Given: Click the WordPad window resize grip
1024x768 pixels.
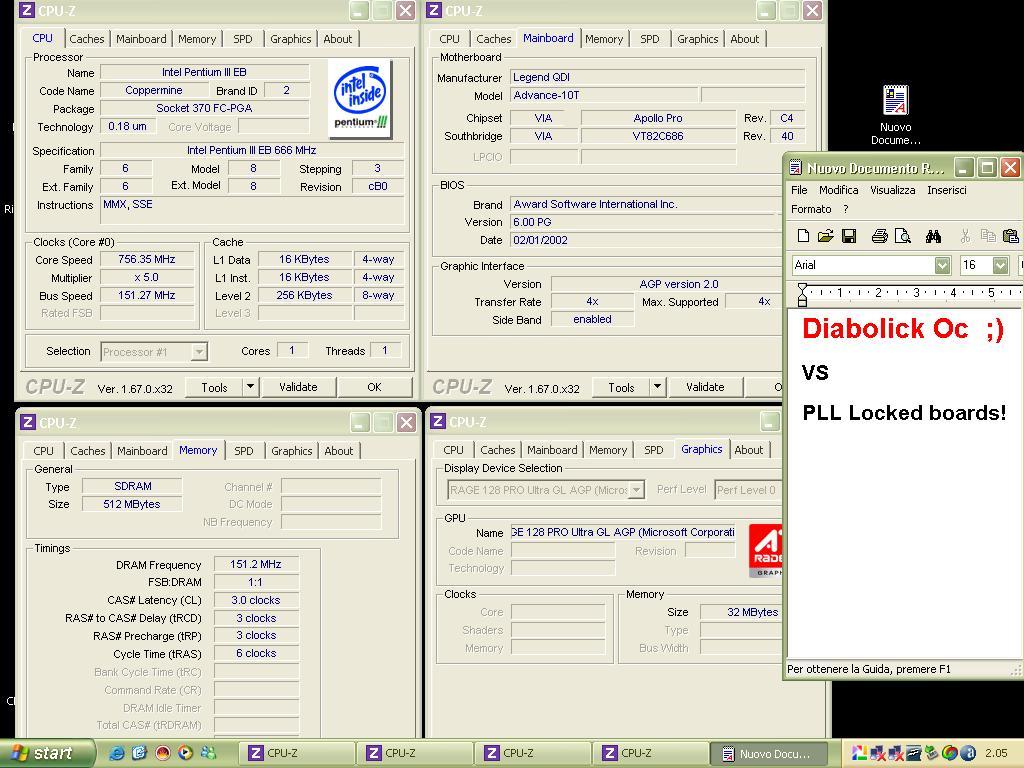Looking at the screenshot, I should tap(1016, 670).
